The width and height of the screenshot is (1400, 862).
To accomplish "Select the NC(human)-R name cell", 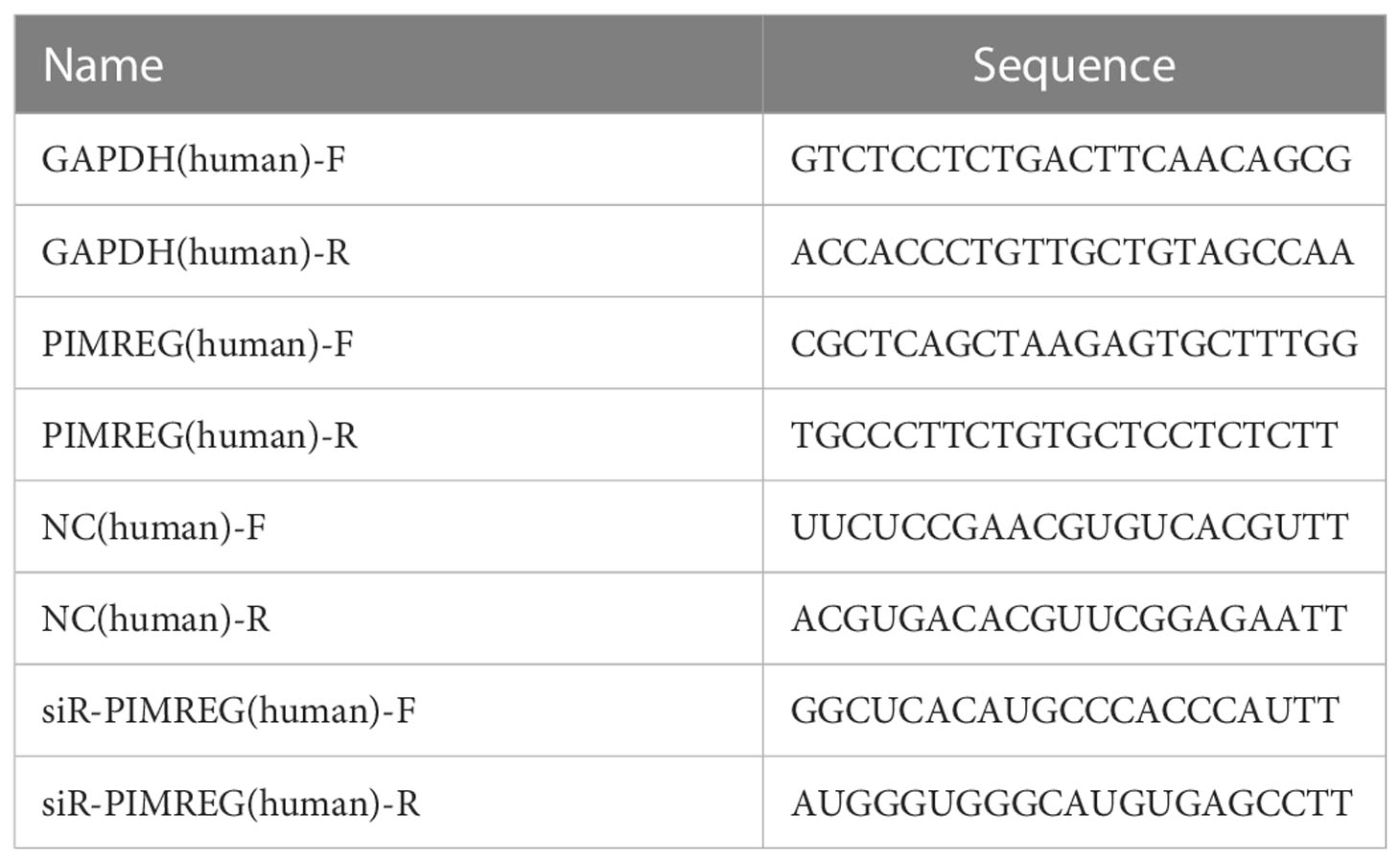I will pos(388,619).
